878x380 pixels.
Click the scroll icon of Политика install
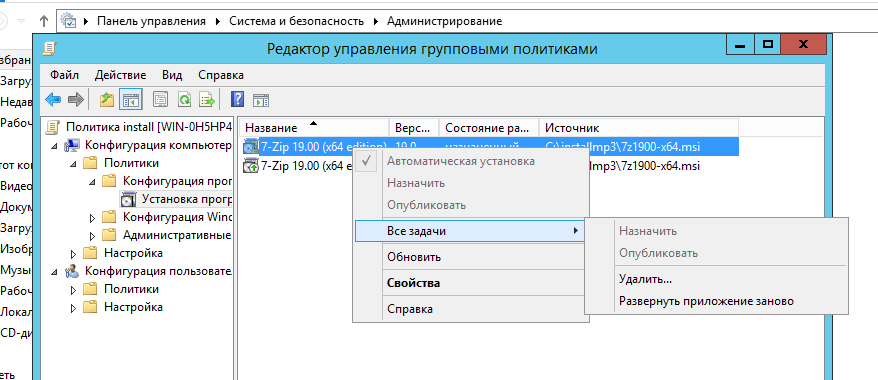pyautogui.click(x=53, y=127)
